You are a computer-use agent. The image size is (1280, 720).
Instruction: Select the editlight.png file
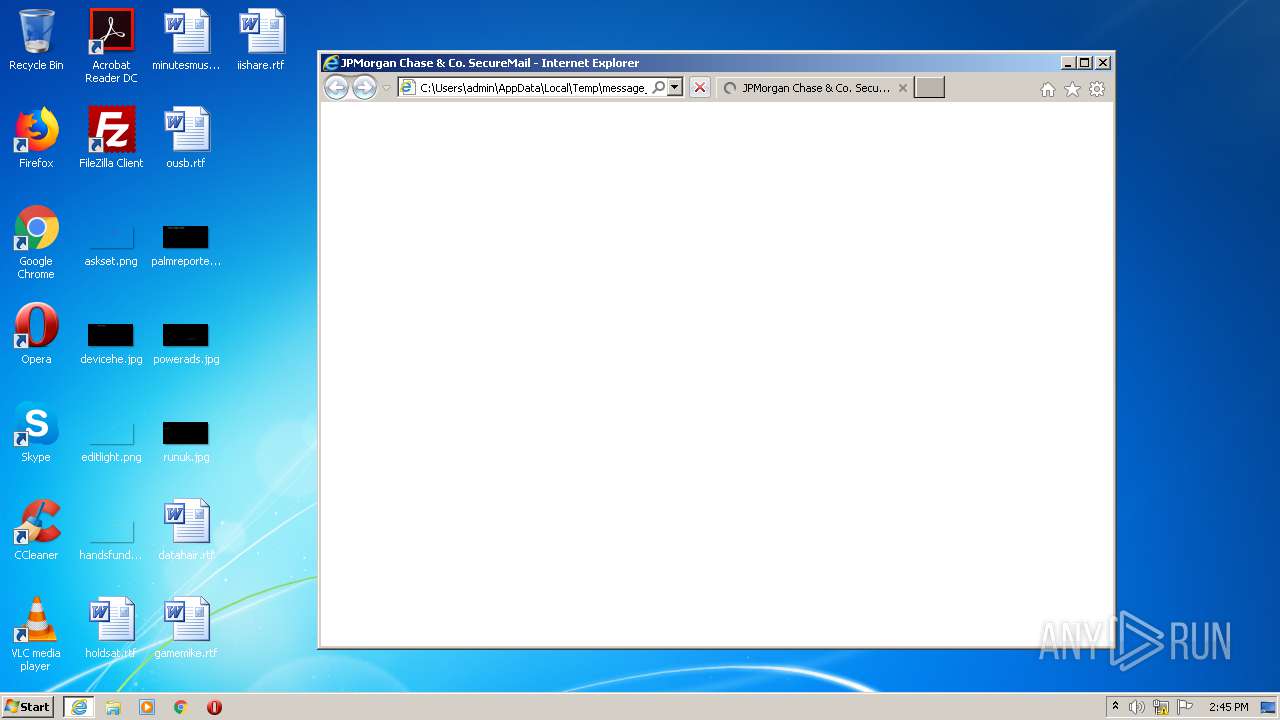(111, 442)
